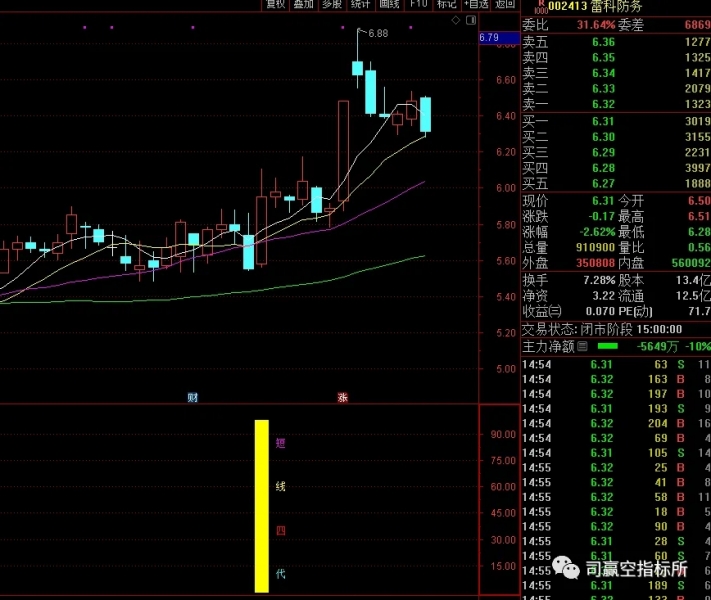The image size is (711, 600).
Task: Click the R 1000 badge beside the stock code
Action: pyautogui.click(x=541, y=7)
